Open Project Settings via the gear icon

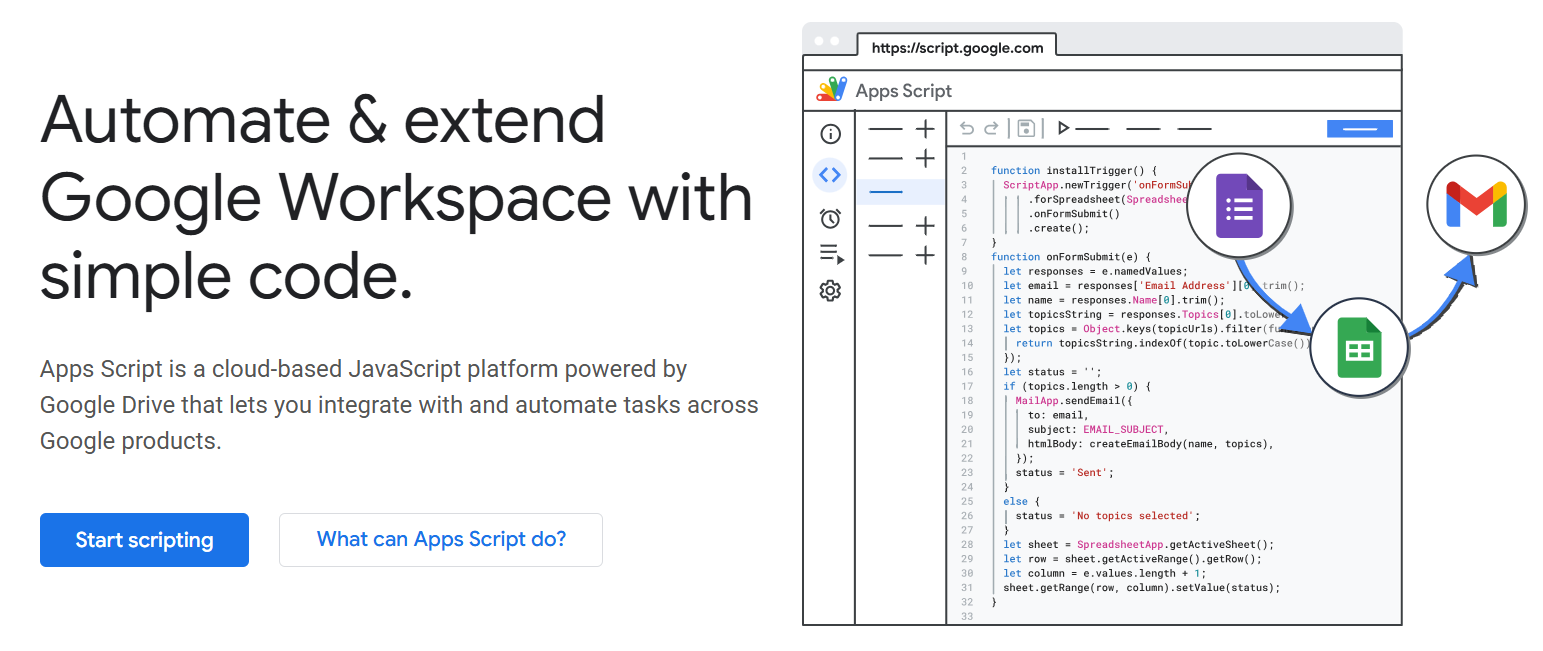coord(830,290)
